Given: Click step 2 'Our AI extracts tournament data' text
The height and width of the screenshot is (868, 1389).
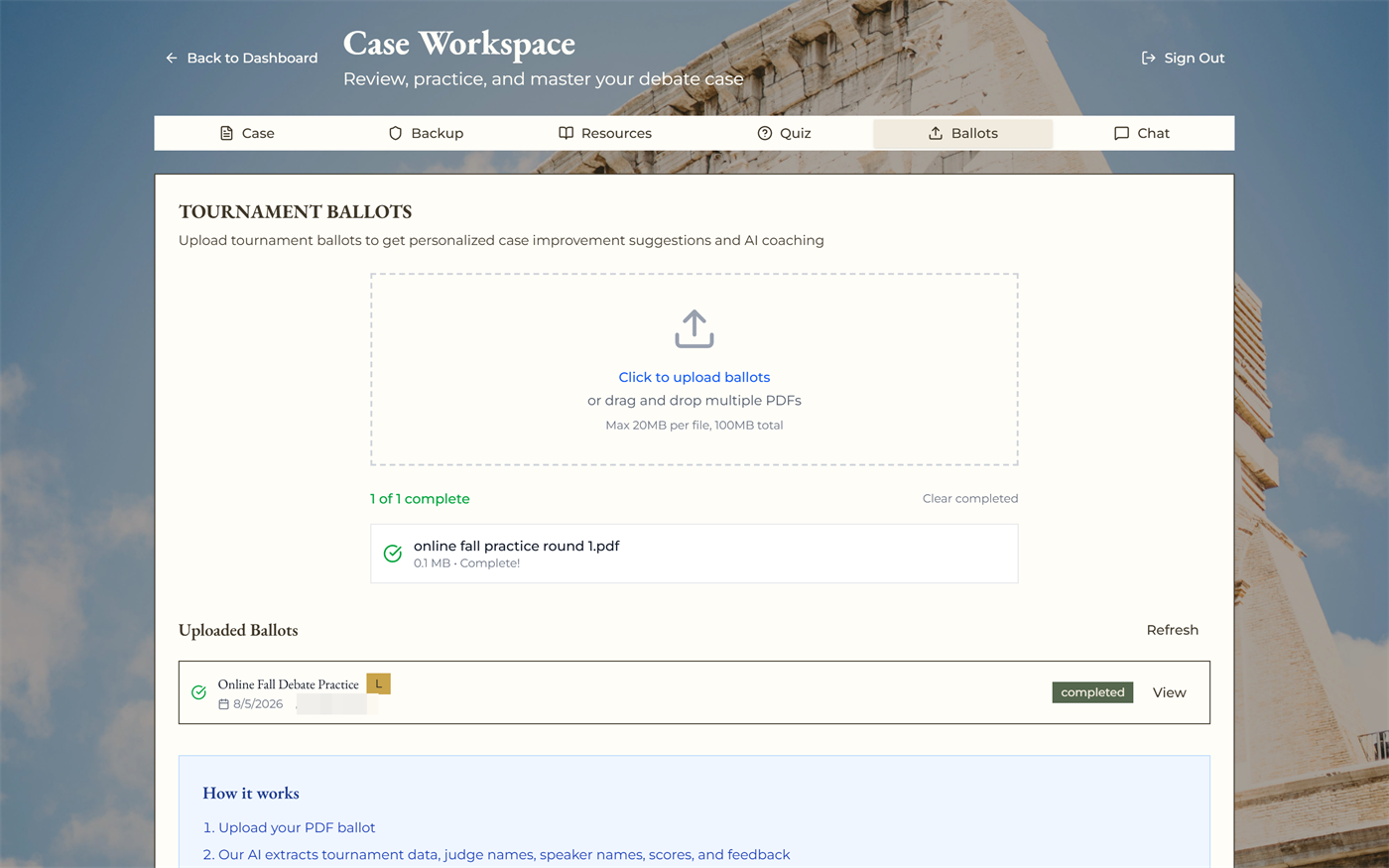Looking at the screenshot, I should (x=504, y=855).
